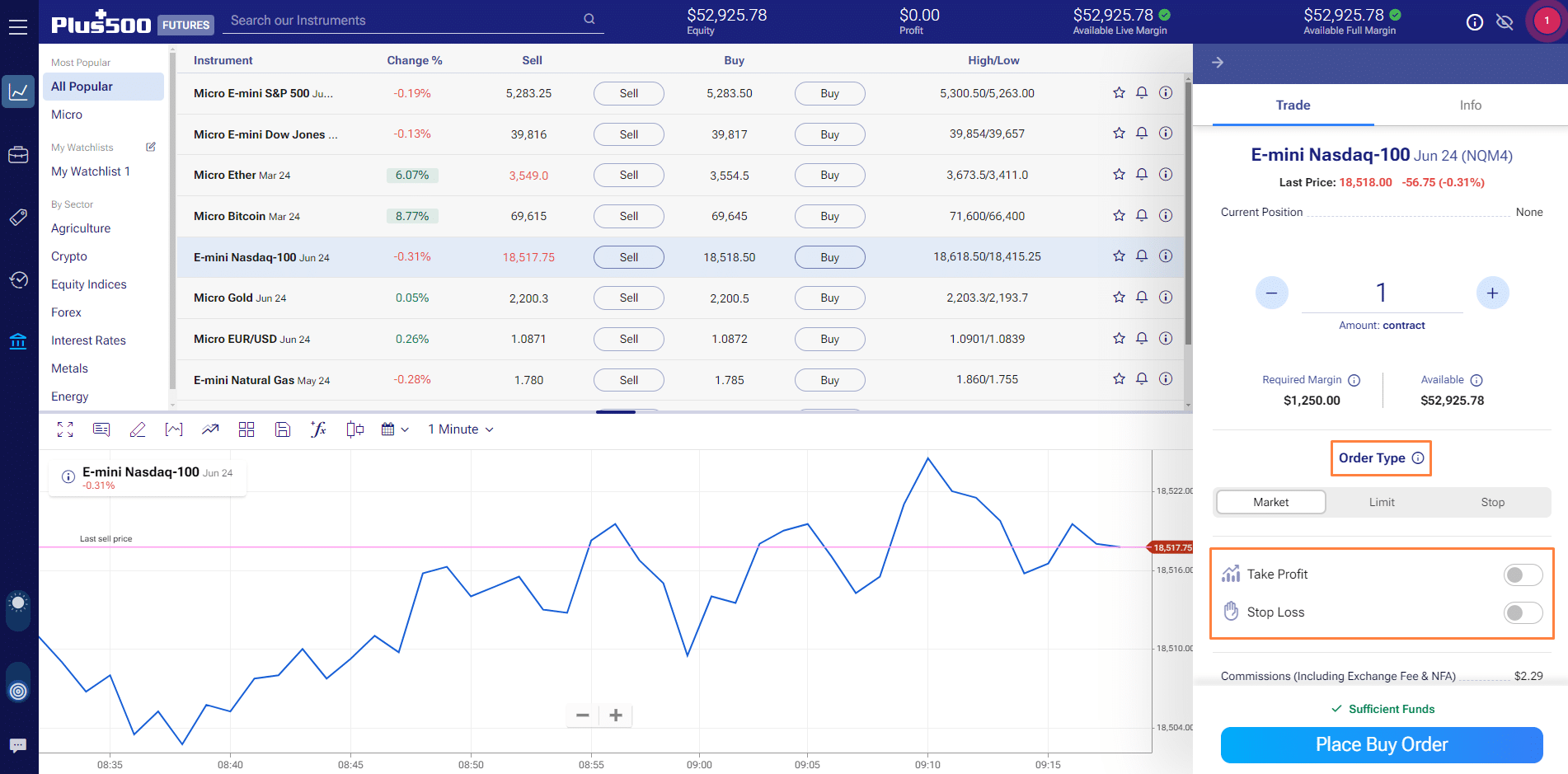The width and height of the screenshot is (1568, 774).
Task: Increase contract amount with plus button
Action: click(1492, 293)
